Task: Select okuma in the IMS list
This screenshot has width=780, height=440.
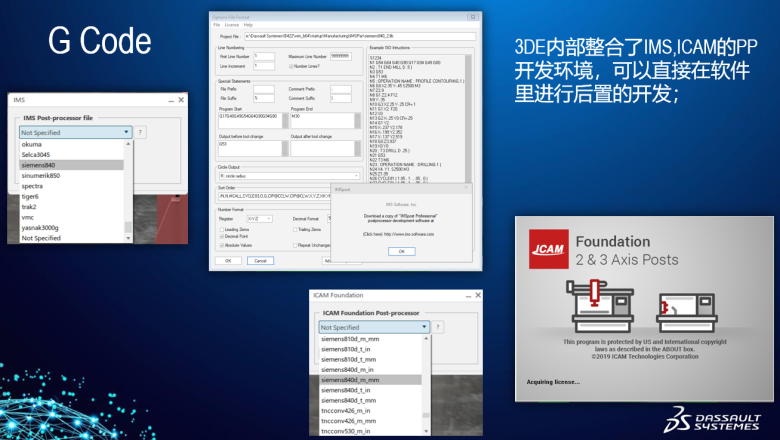Action: pos(72,144)
